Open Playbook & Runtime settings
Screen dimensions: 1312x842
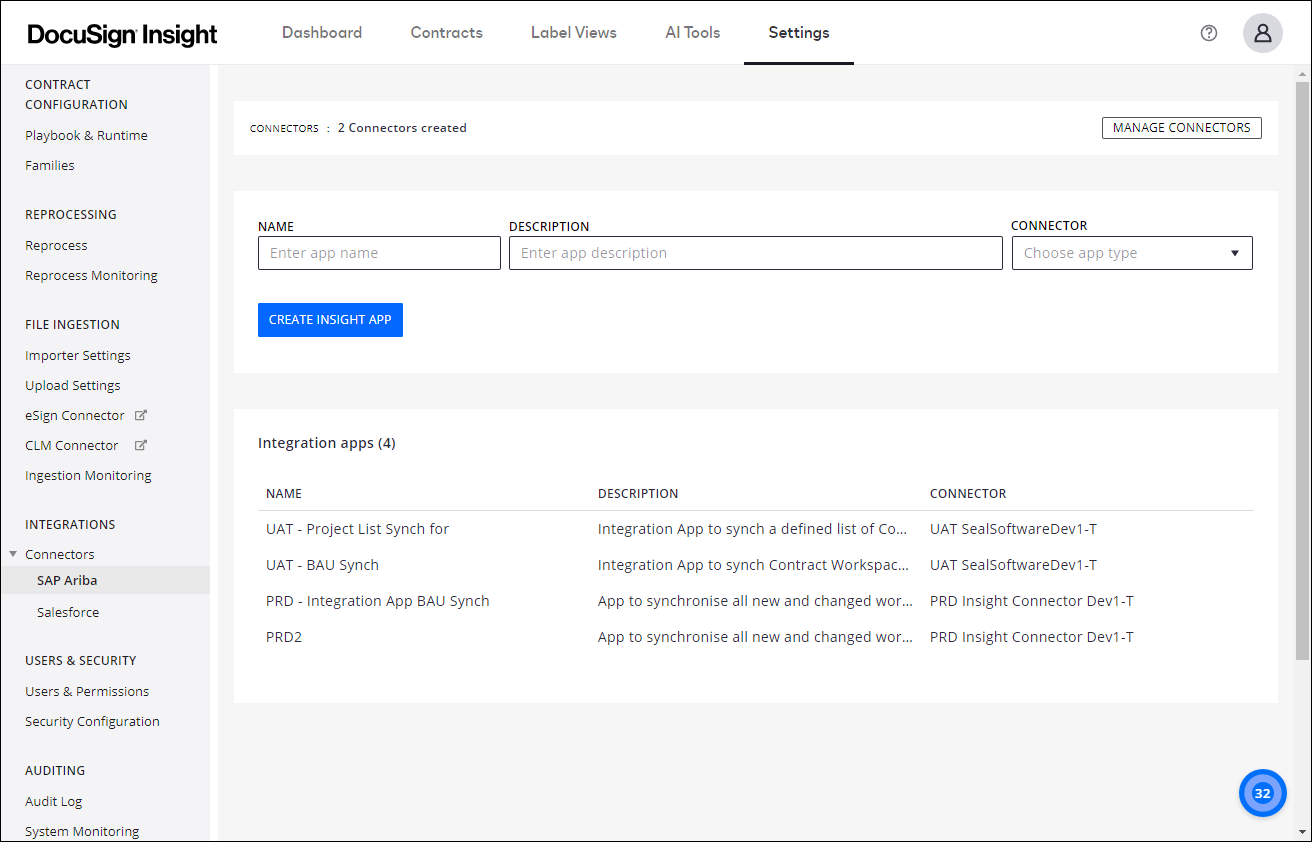86,135
